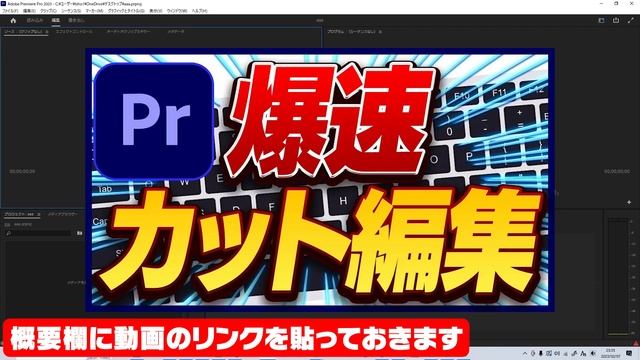
Task: Select the オーディオクリップミキサー panel tab
Action: pyautogui.click(x=129, y=31)
